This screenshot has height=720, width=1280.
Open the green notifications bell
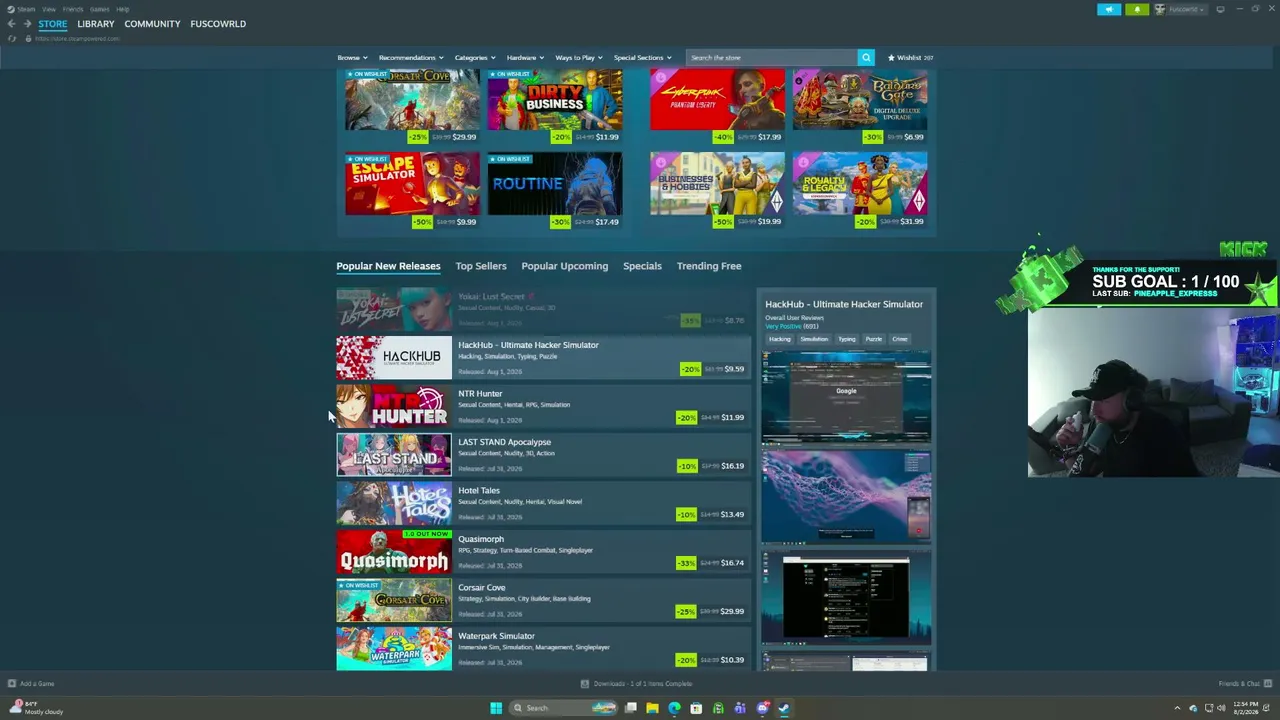(1137, 9)
